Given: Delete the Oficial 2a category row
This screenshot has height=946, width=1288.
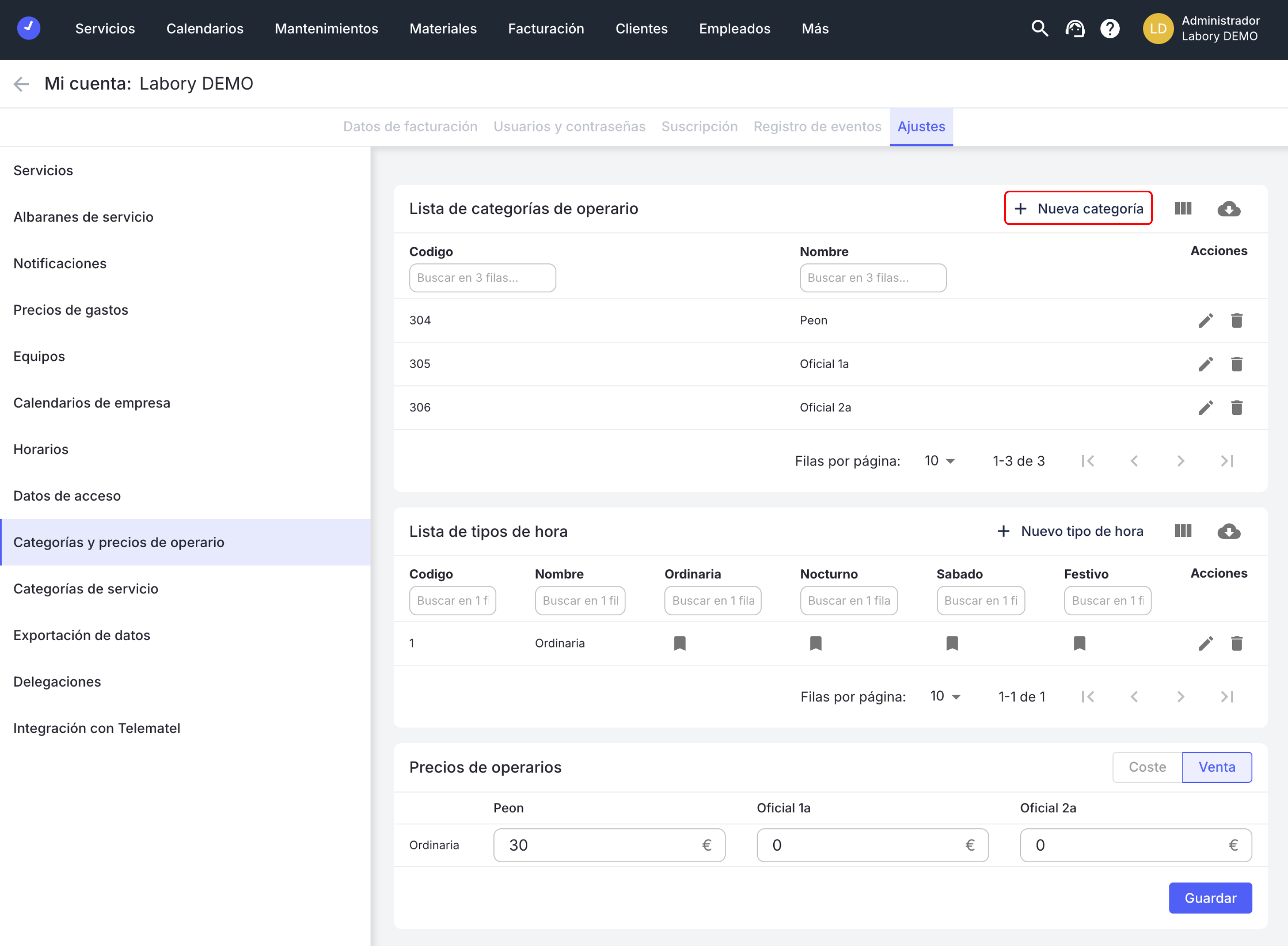Looking at the screenshot, I should point(1236,408).
